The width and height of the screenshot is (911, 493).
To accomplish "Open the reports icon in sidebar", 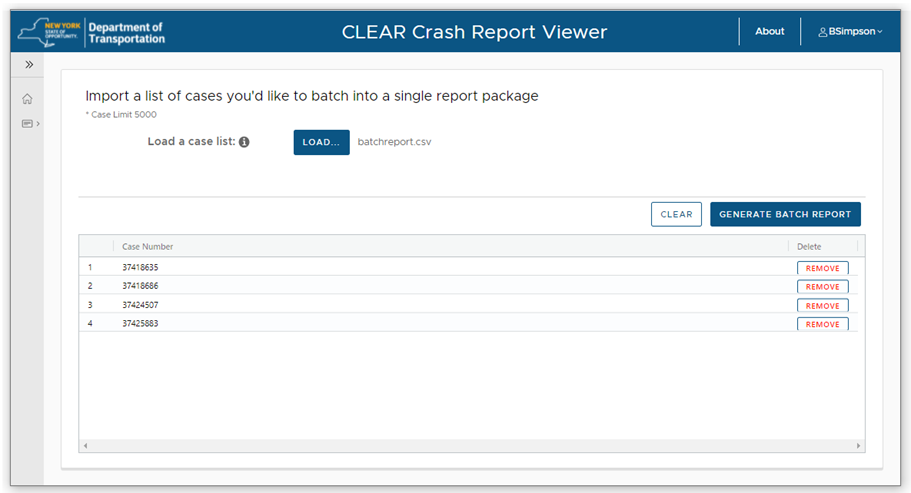I will (27, 124).
